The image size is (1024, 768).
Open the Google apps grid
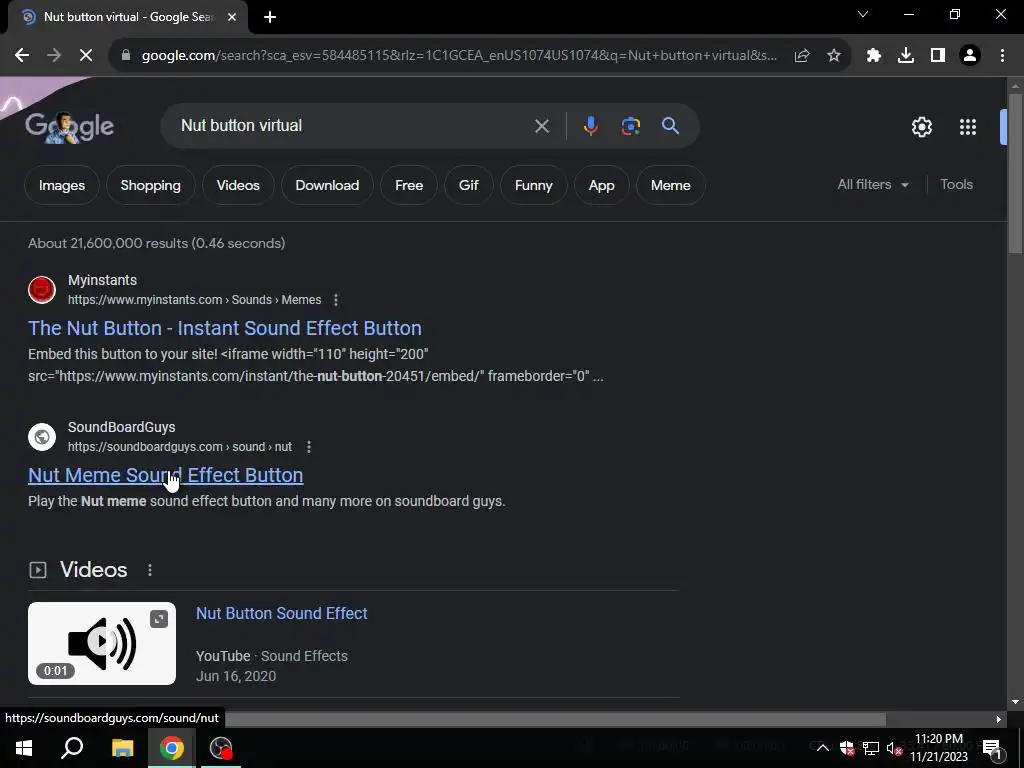968,127
